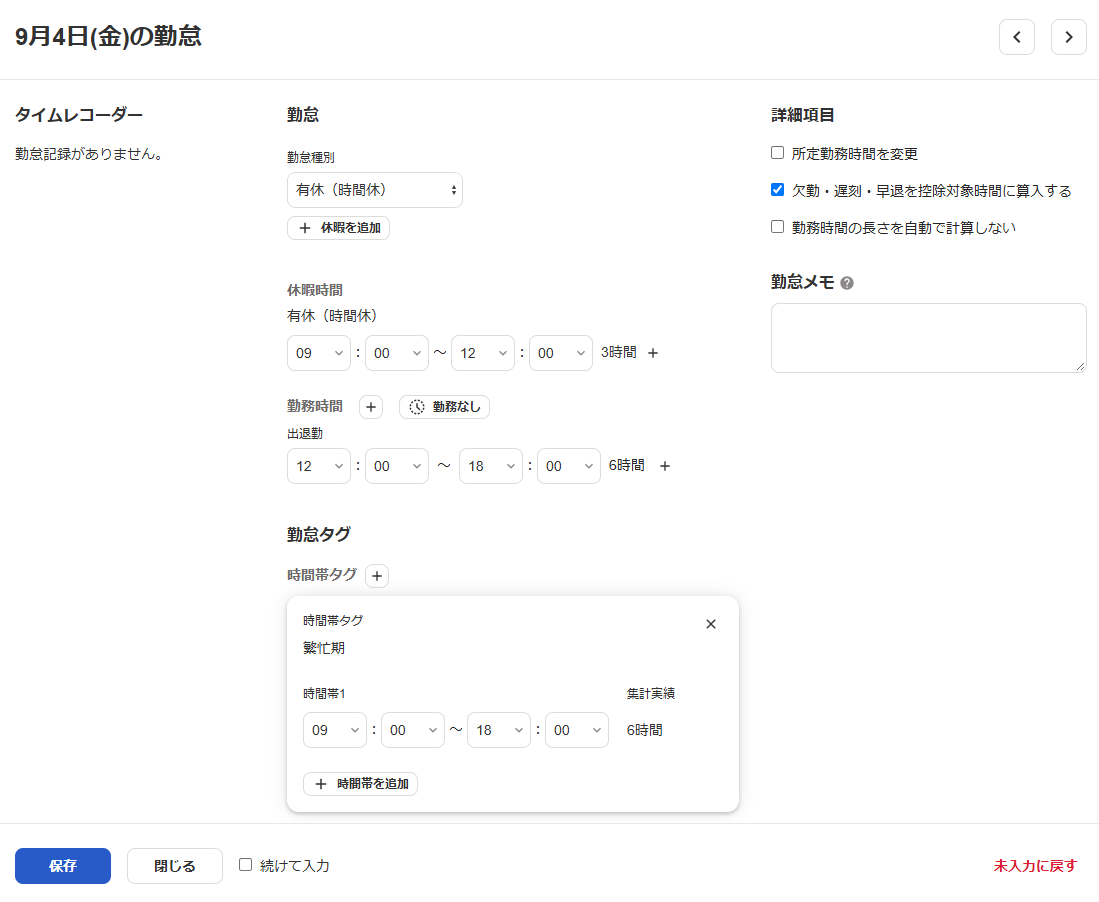Go to next day with right chevron

click(1068, 37)
